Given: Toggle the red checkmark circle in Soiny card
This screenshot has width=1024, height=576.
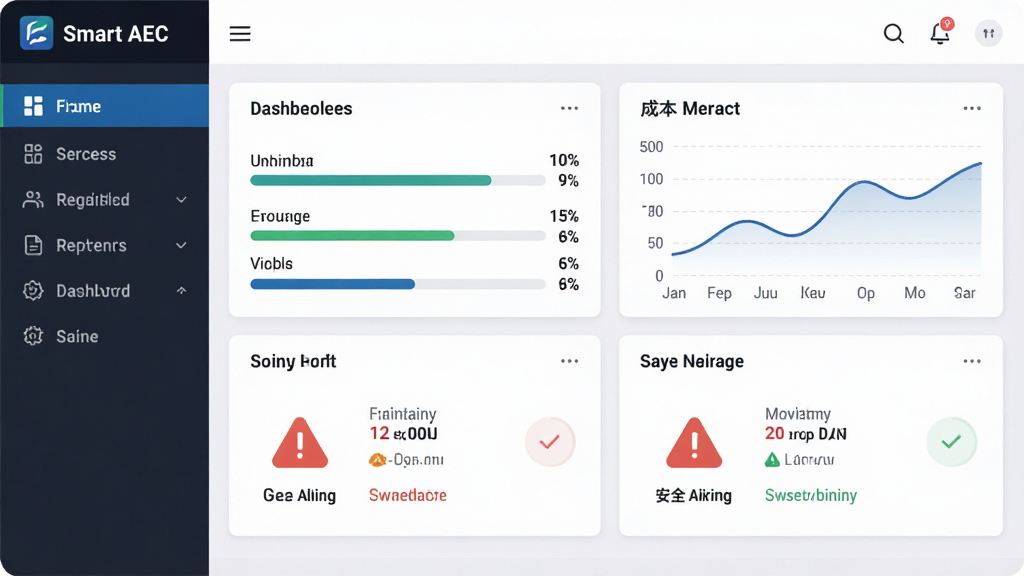Looking at the screenshot, I should (x=550, y=442).
